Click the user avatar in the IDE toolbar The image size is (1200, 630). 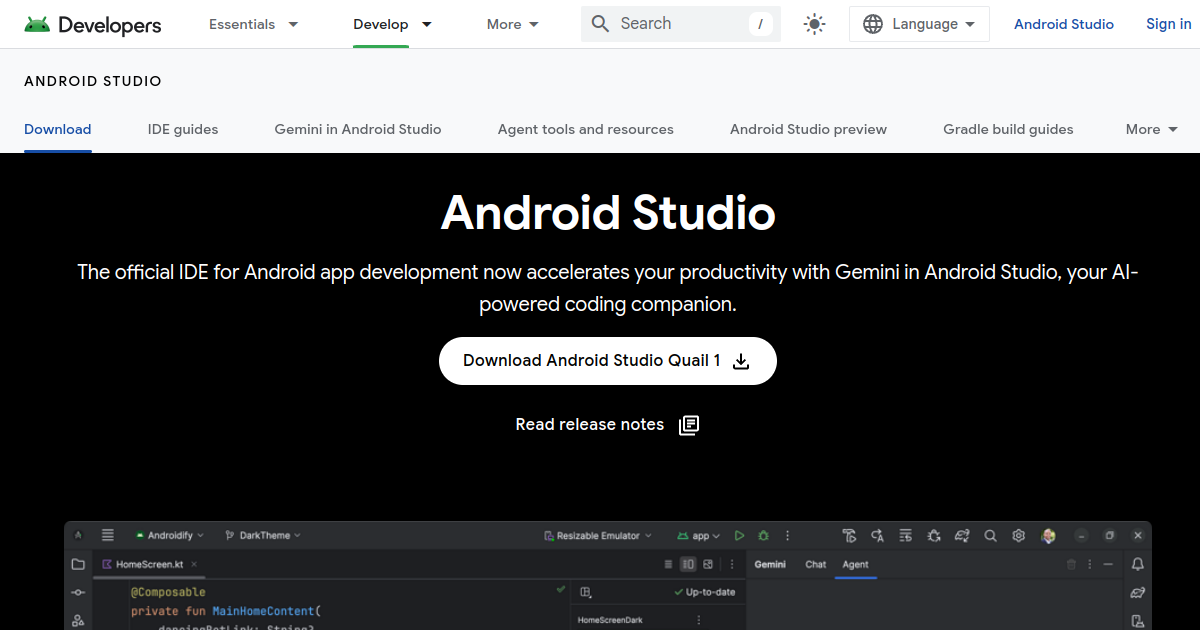[x=1048, y=536]
